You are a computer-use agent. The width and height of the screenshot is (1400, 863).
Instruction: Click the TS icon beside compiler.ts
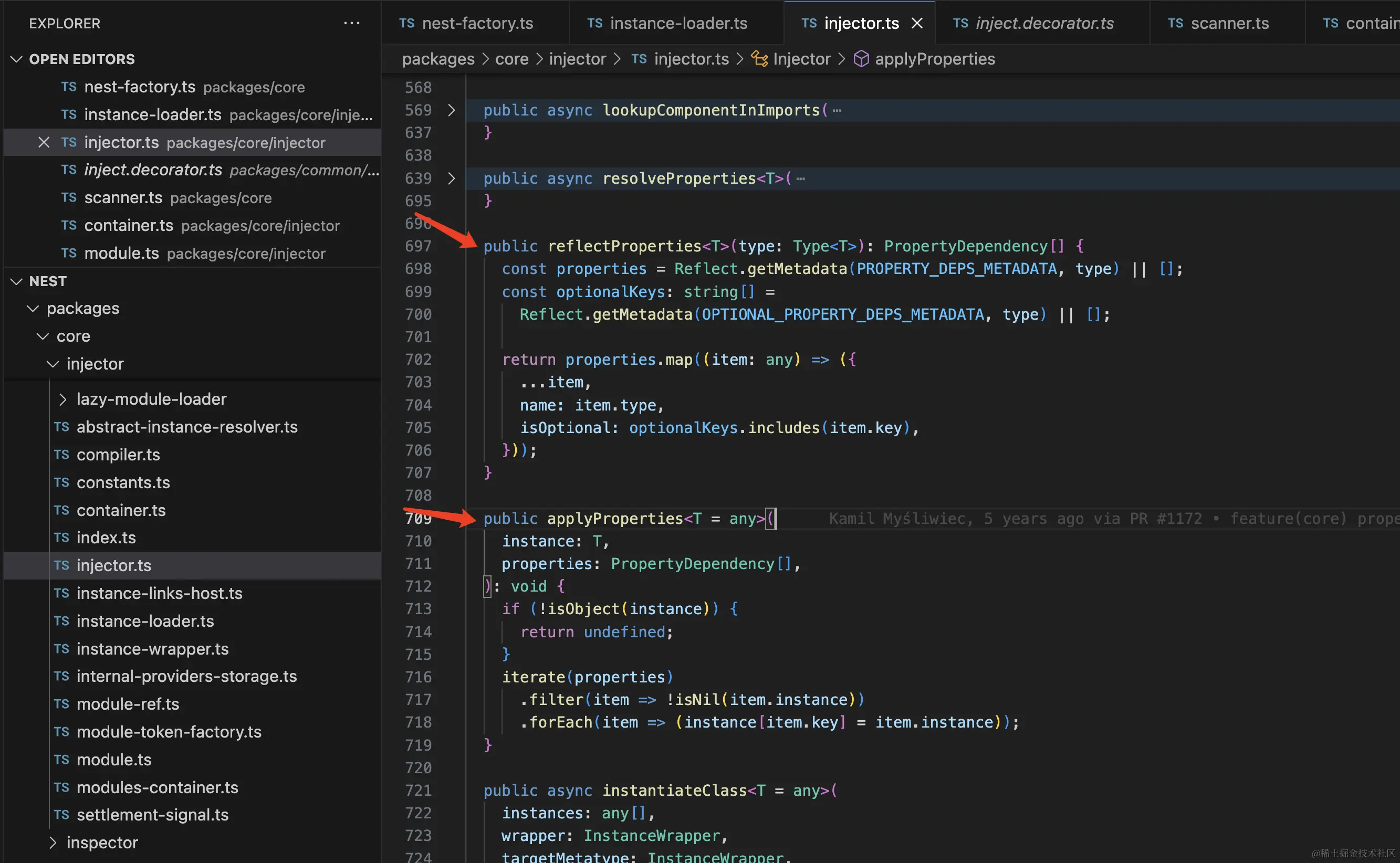[x=61, y=455]
